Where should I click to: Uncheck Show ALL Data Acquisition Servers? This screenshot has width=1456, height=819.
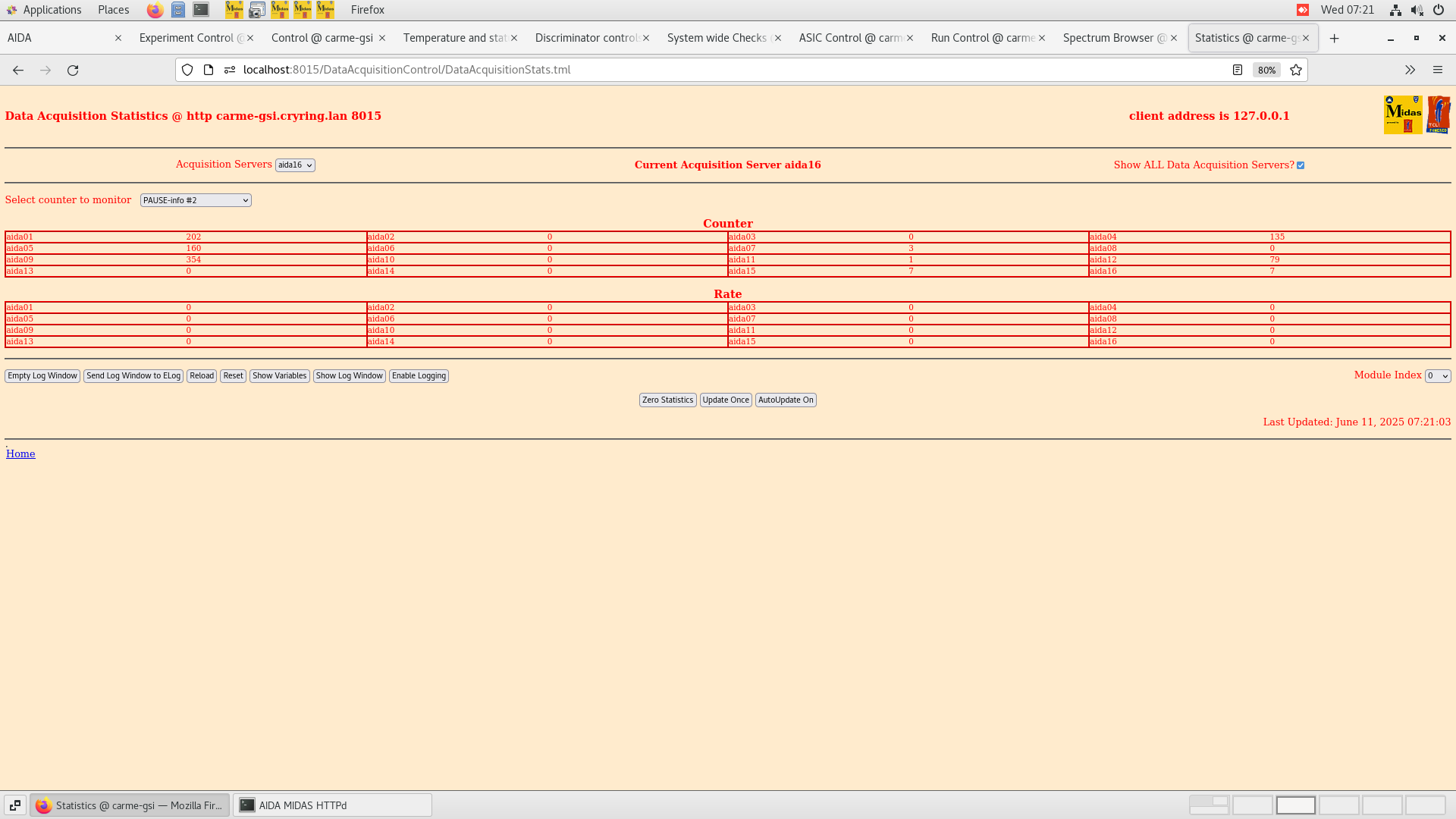(1301, 165)
